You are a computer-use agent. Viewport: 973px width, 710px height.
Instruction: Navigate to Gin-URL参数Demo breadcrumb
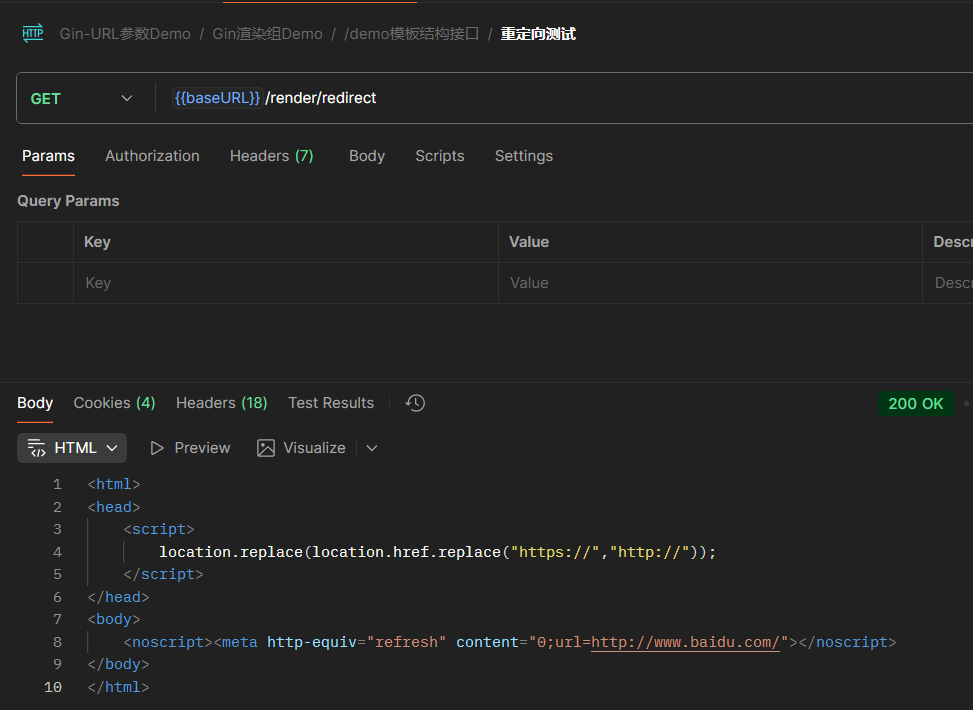(x=125, y=34)
